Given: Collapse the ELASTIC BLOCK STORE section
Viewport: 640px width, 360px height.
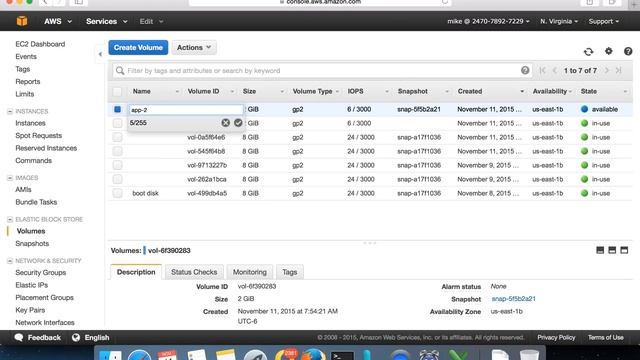Looking at the screenshot, I should 10,219.
